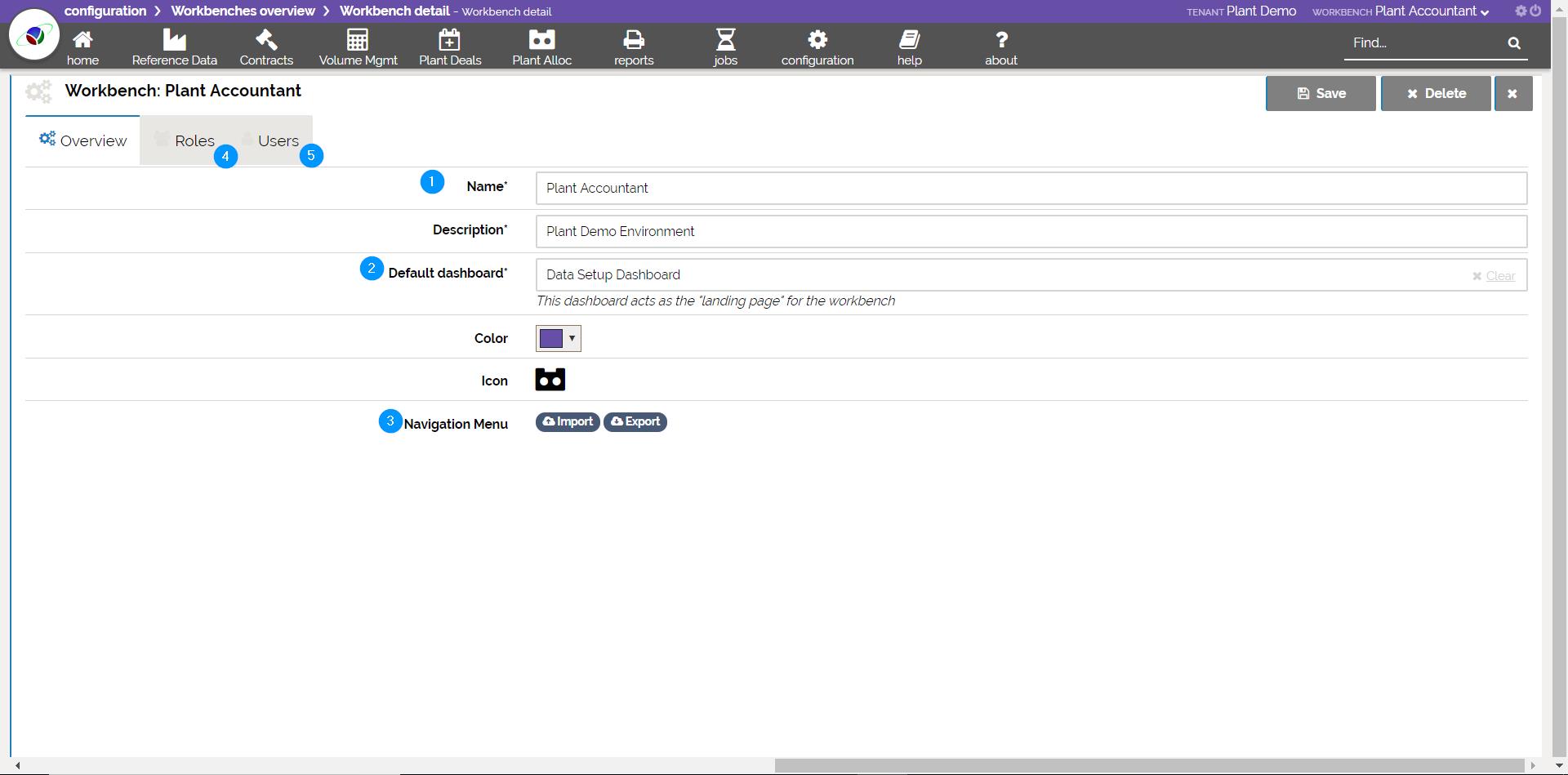Click the Save button
The image size is (1568, 775).
click(x=1321, y=93)
